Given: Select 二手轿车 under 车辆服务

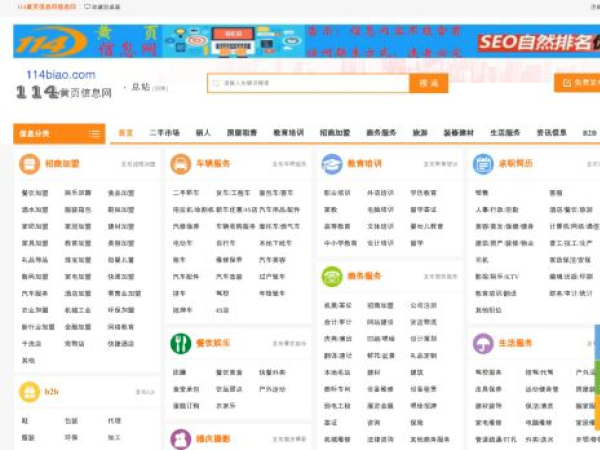Looking at the screenshot, I should pos(186,193).
